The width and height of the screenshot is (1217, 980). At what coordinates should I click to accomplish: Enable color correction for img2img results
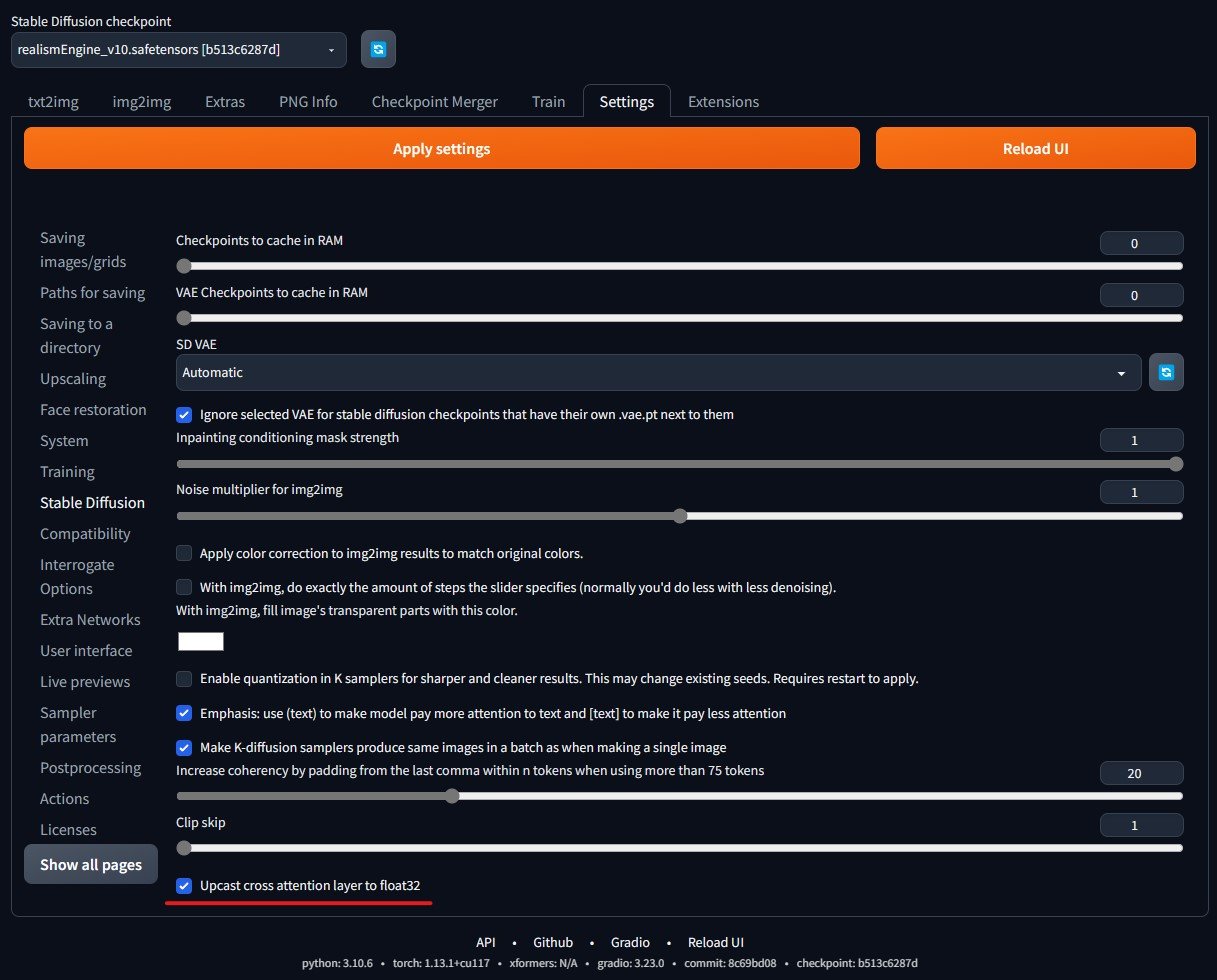tap(184, 553)
